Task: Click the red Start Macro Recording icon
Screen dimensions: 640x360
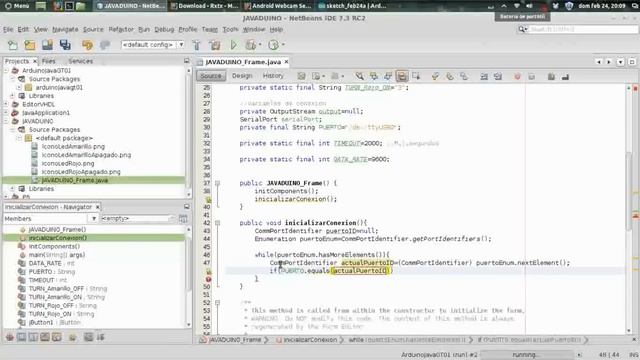Action: click(517, 76)
